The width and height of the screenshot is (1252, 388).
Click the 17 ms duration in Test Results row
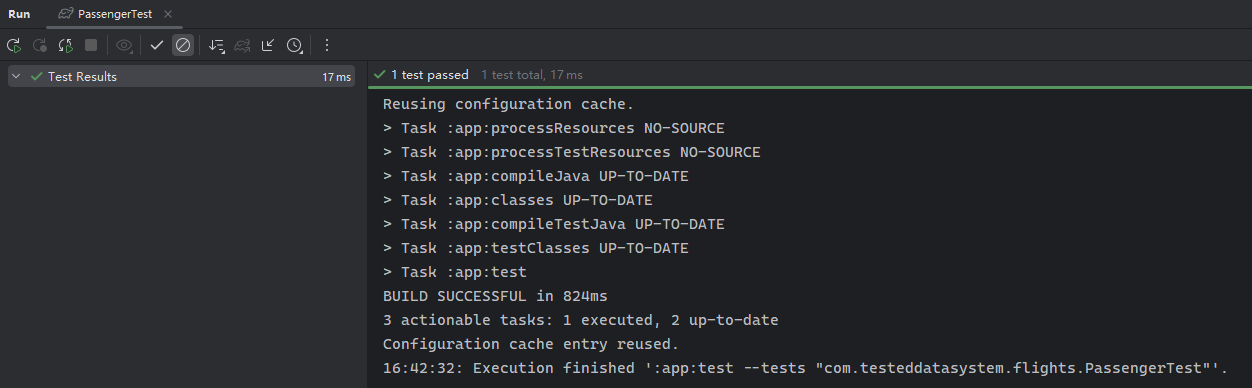336,77
